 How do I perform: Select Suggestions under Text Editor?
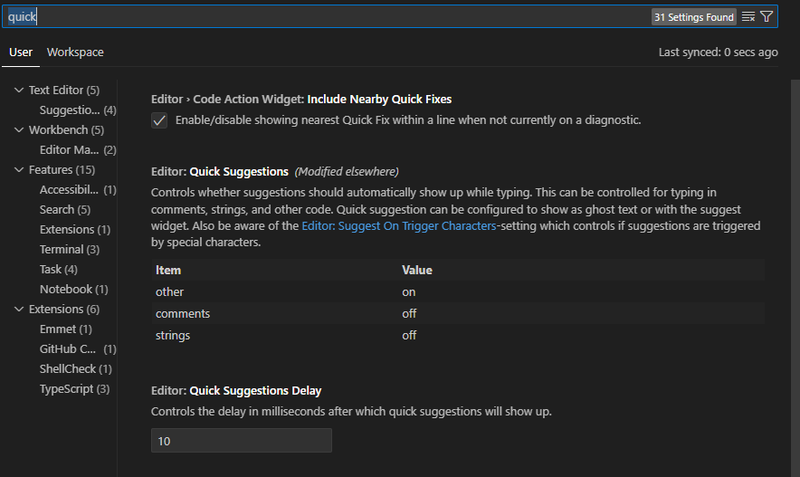78,110
